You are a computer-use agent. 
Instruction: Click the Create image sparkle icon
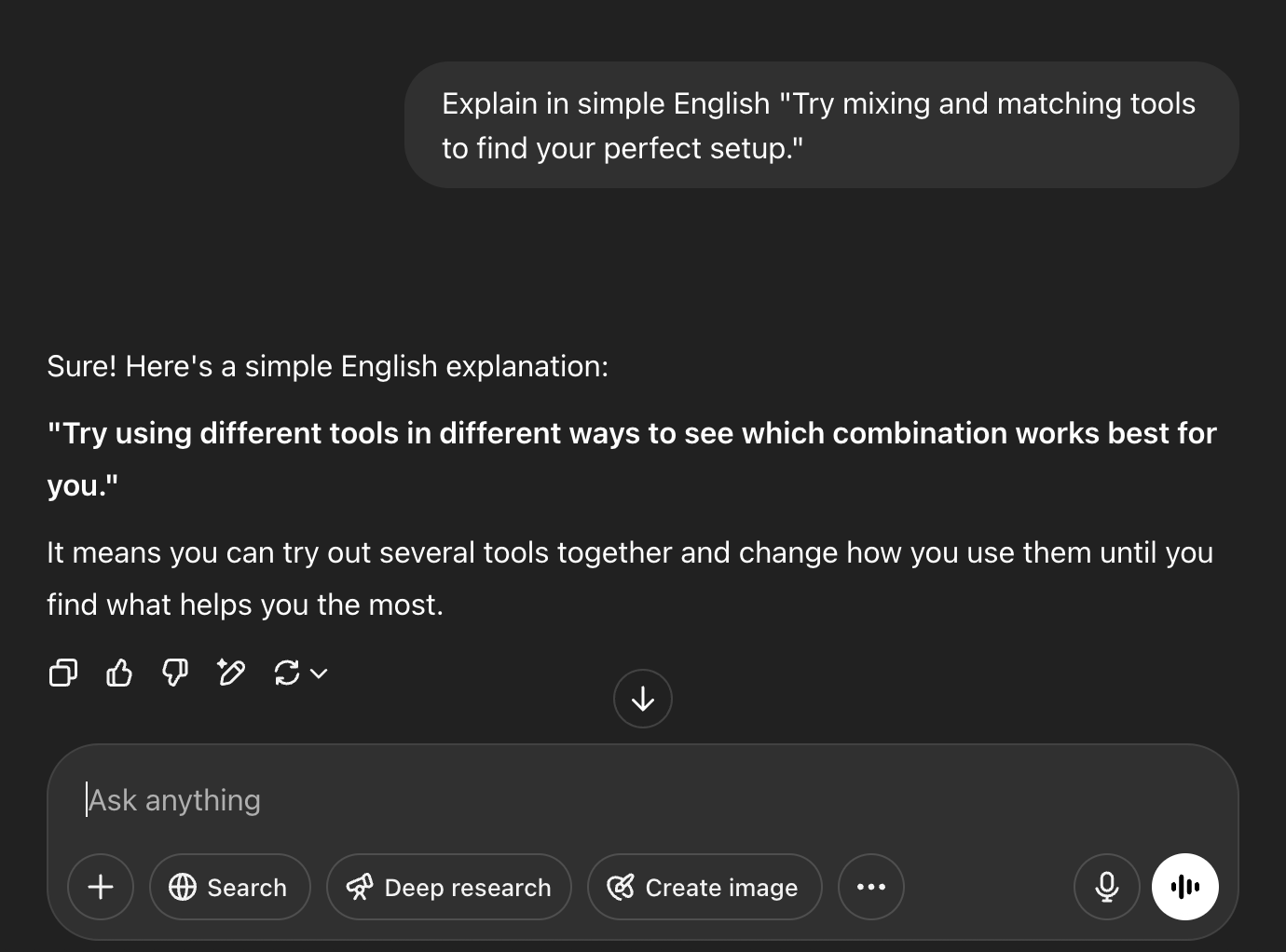[622, 887]
